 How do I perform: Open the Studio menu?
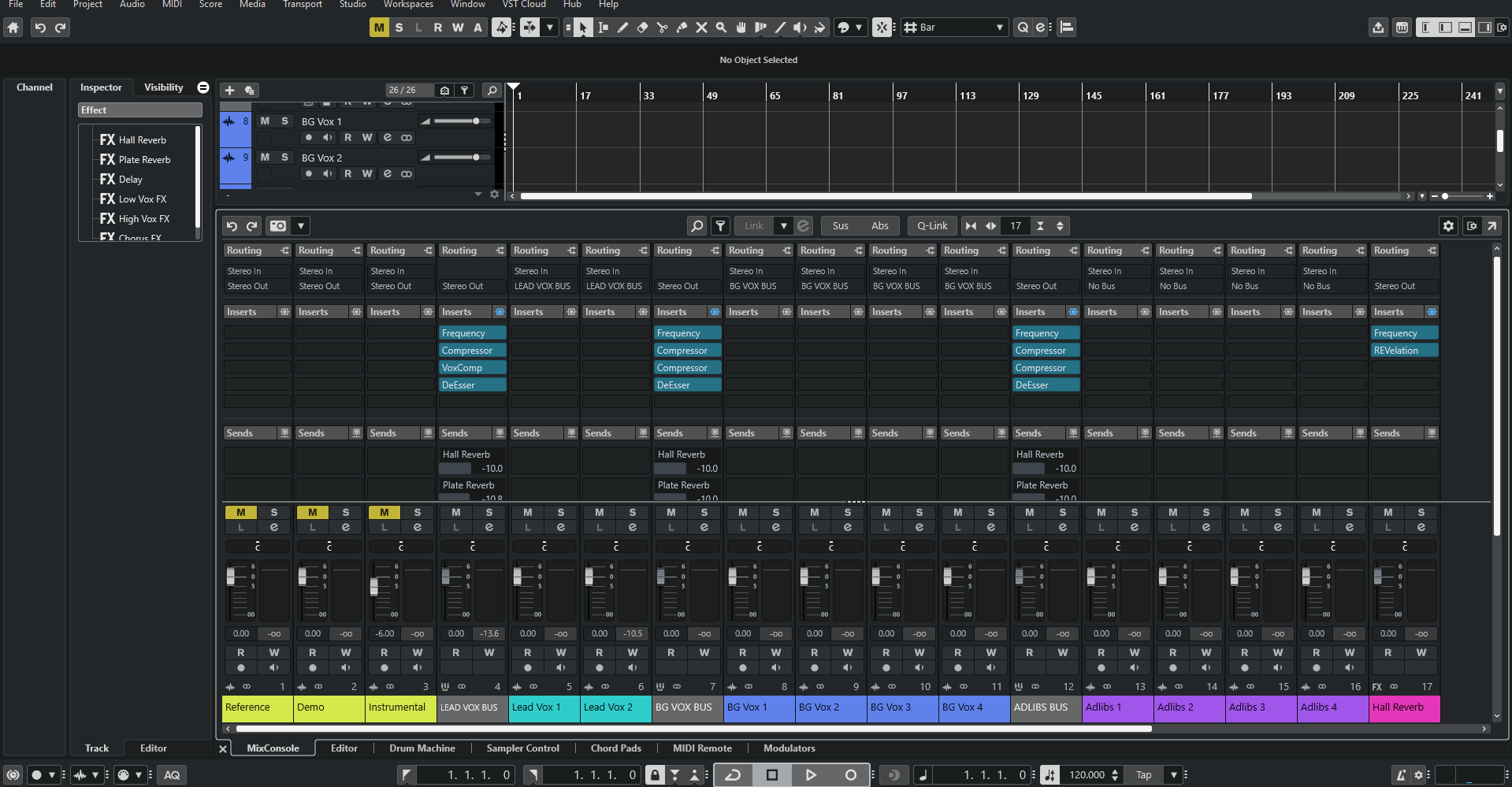(x=352, y=5)
